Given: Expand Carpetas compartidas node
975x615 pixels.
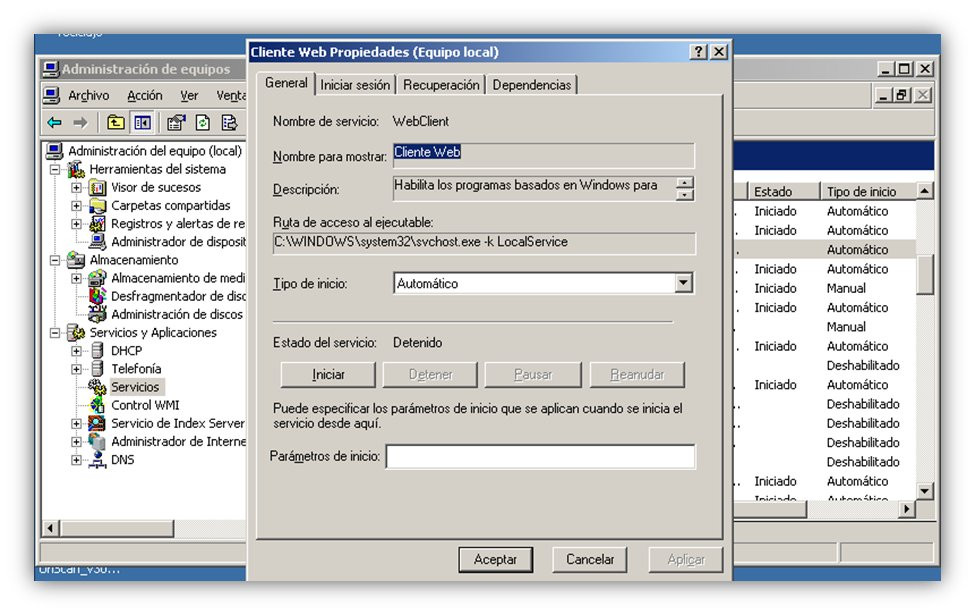Looking at the screenshot, I should click(76, 205).
